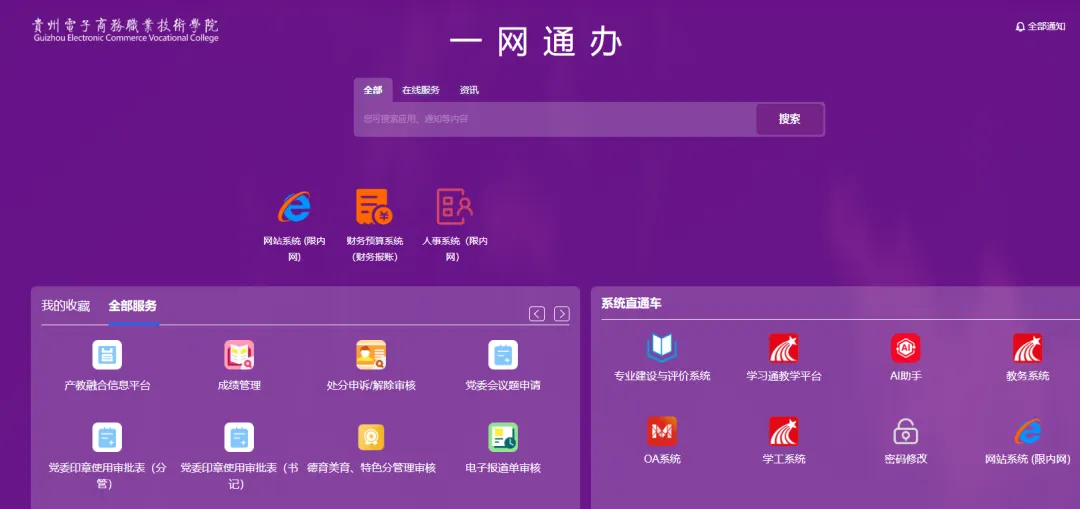This screenshot has width=1080, height=509.
Task: Open the 人事系统 (限内网) icon
Action: point(454,207)
